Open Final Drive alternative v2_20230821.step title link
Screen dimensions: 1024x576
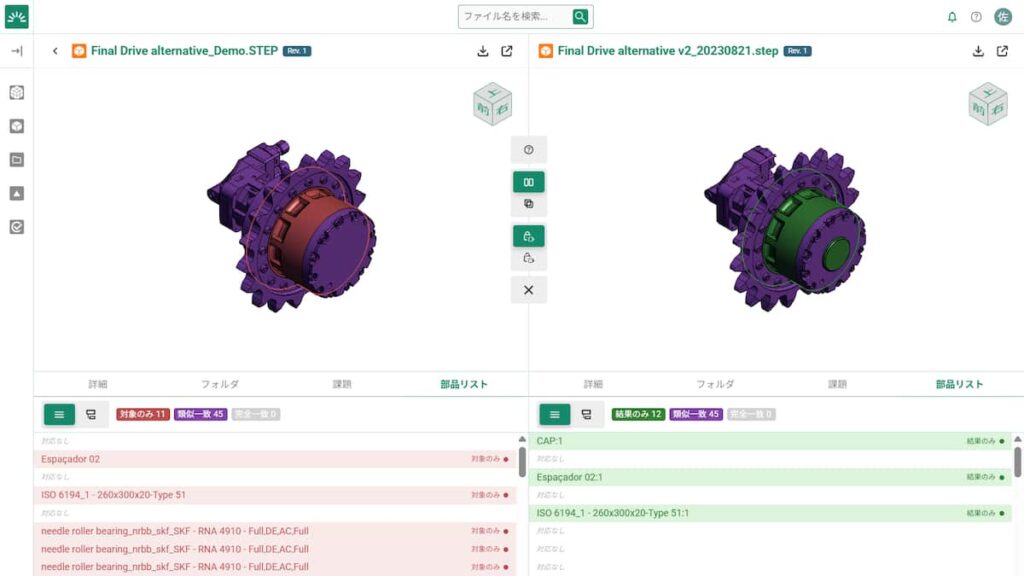pos(667,51)
